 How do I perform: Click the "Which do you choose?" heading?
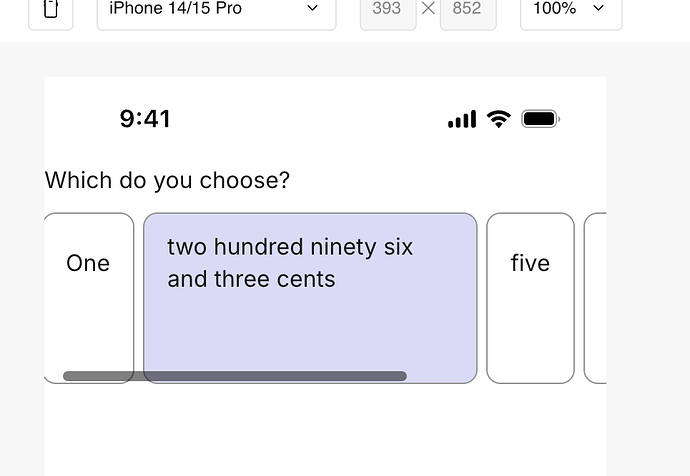[167, 180]
